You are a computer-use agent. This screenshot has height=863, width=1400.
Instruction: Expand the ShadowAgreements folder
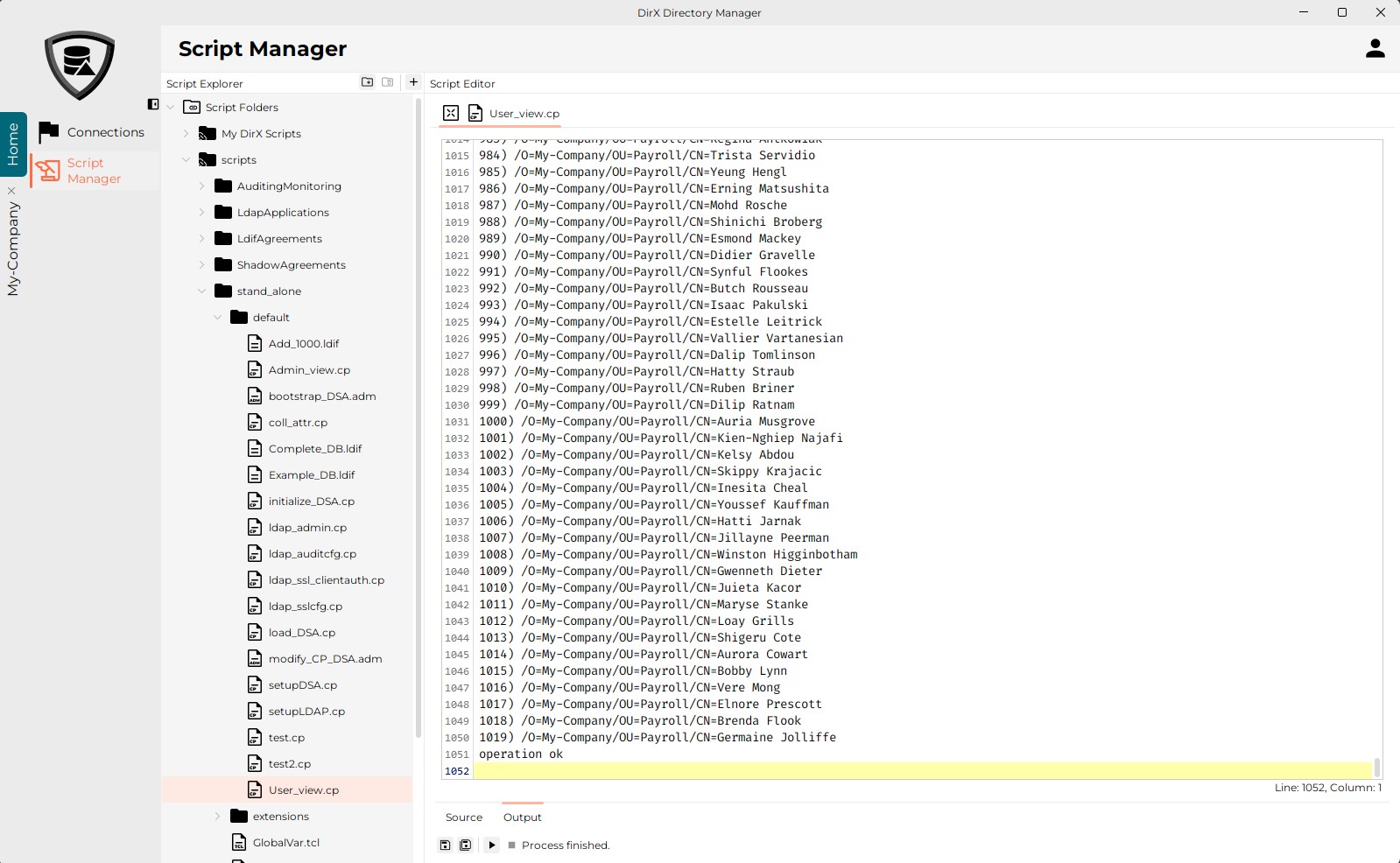pos(201,265)
